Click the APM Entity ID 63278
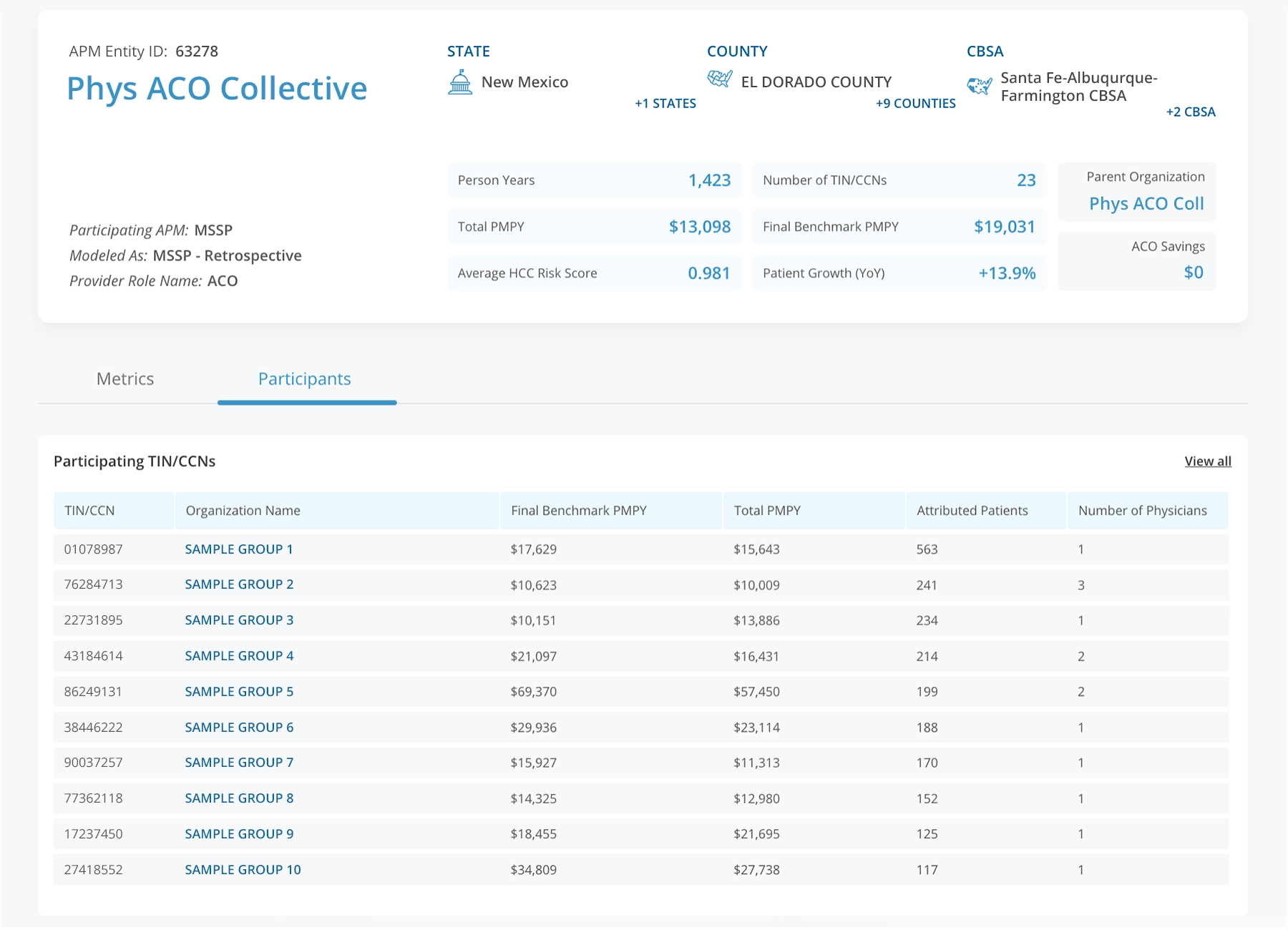1288x930 pixels. pos(197,52)
